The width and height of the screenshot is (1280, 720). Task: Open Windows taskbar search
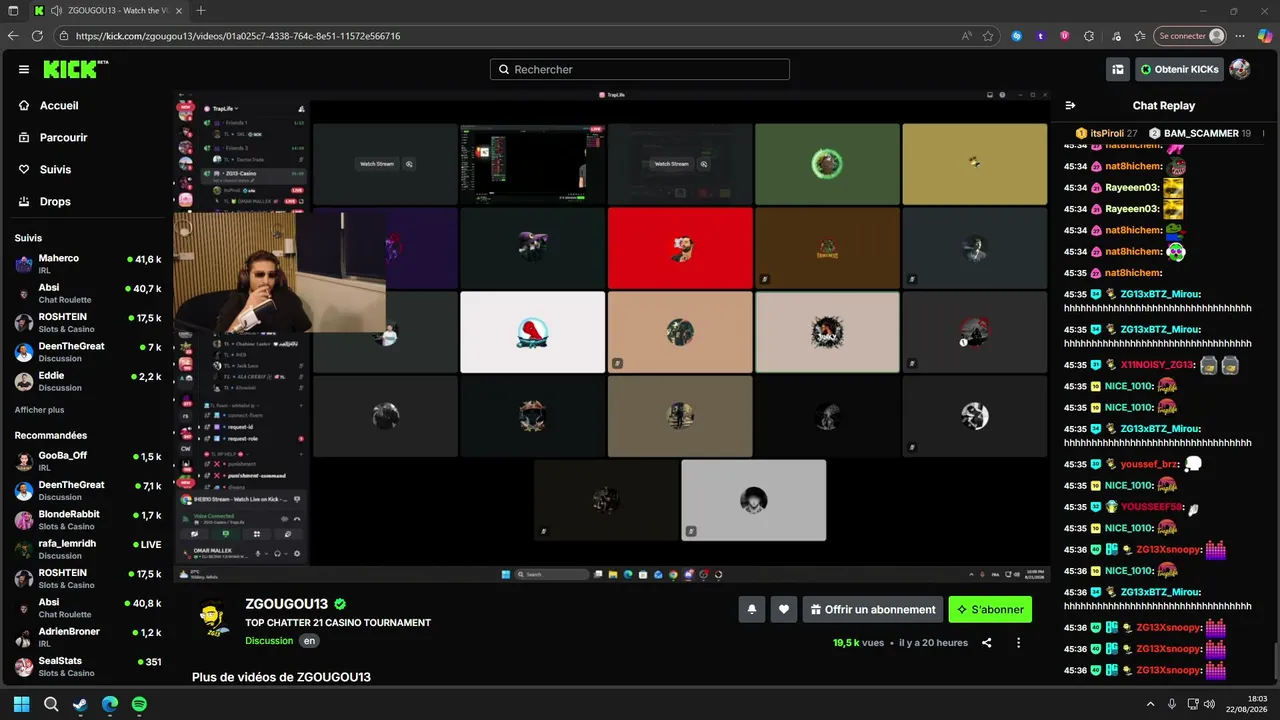tap(51, 704)
